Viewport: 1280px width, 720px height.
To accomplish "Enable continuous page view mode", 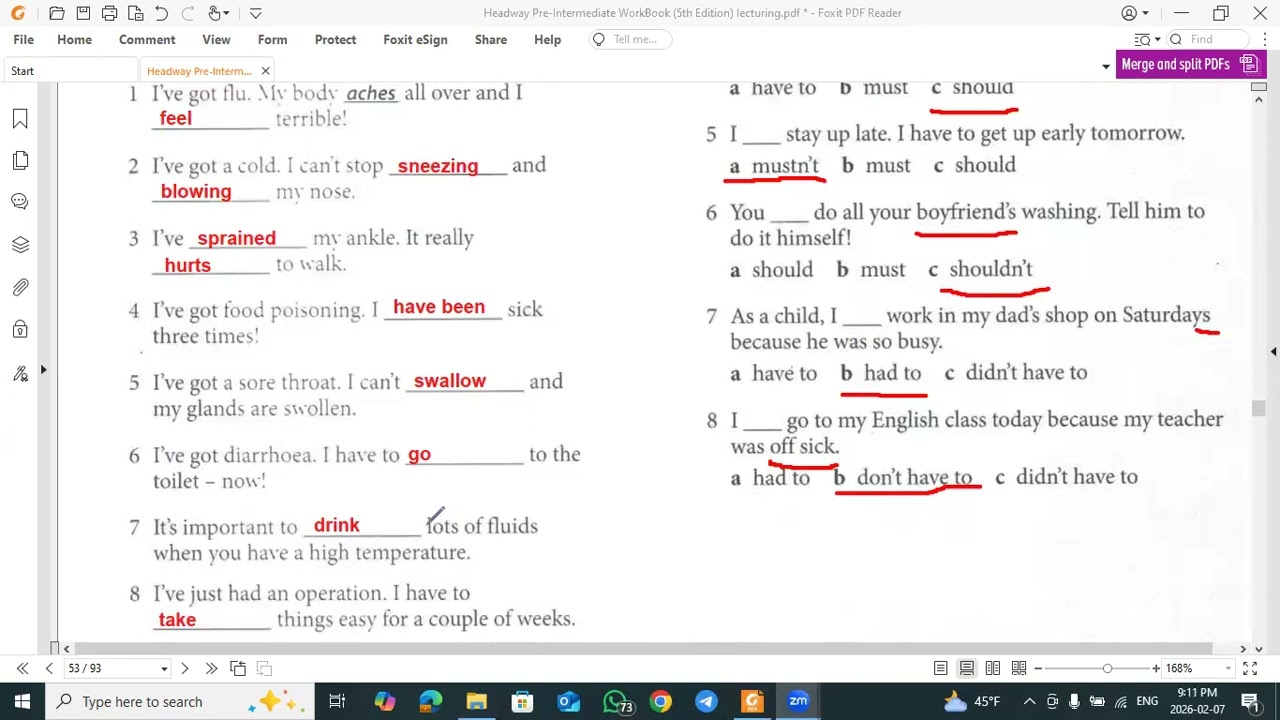I will [967, 668].
